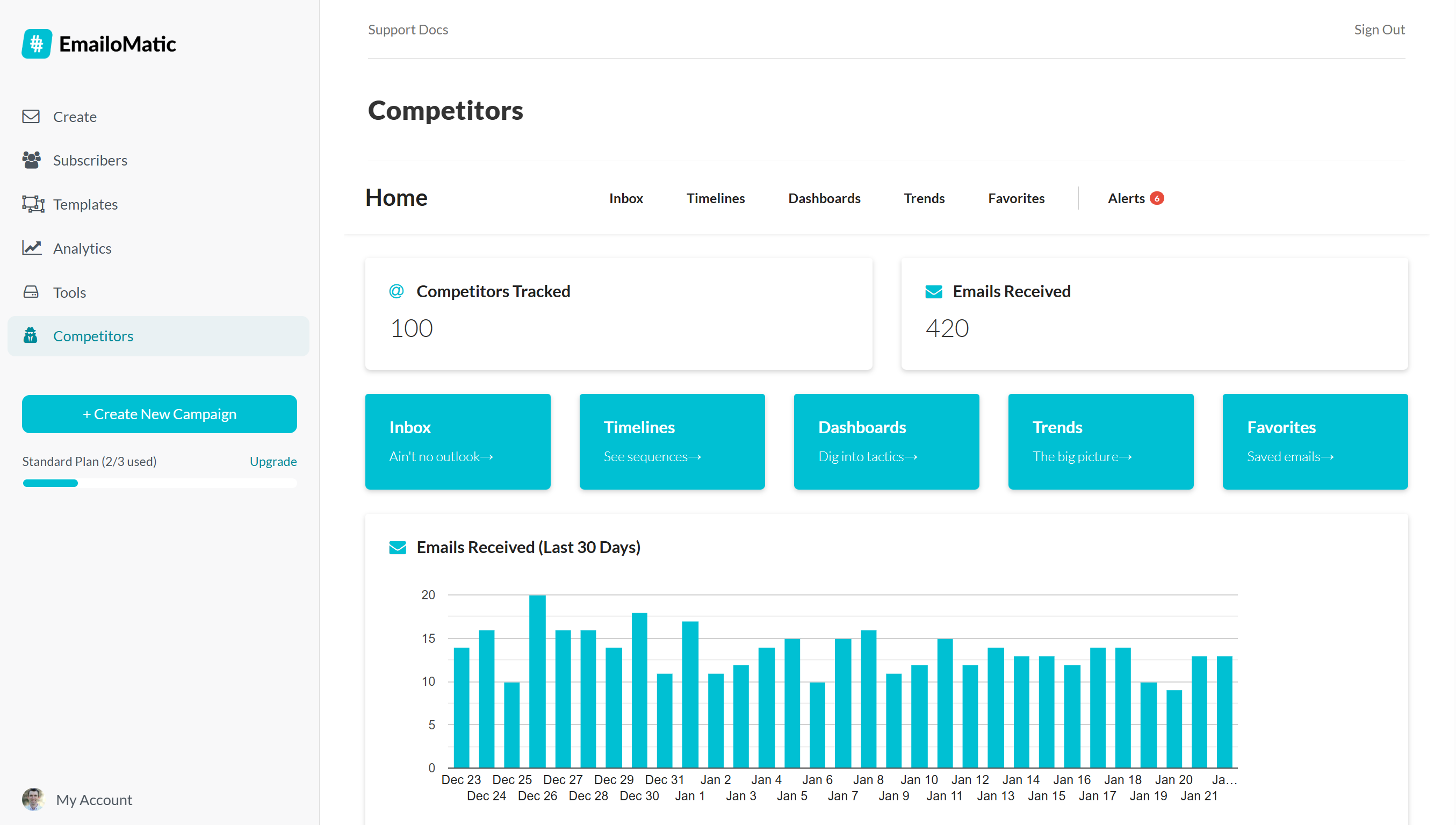1456x825 pixels.
Task: Click envelope icon beside Emails Received card
Action: [933, 292]
